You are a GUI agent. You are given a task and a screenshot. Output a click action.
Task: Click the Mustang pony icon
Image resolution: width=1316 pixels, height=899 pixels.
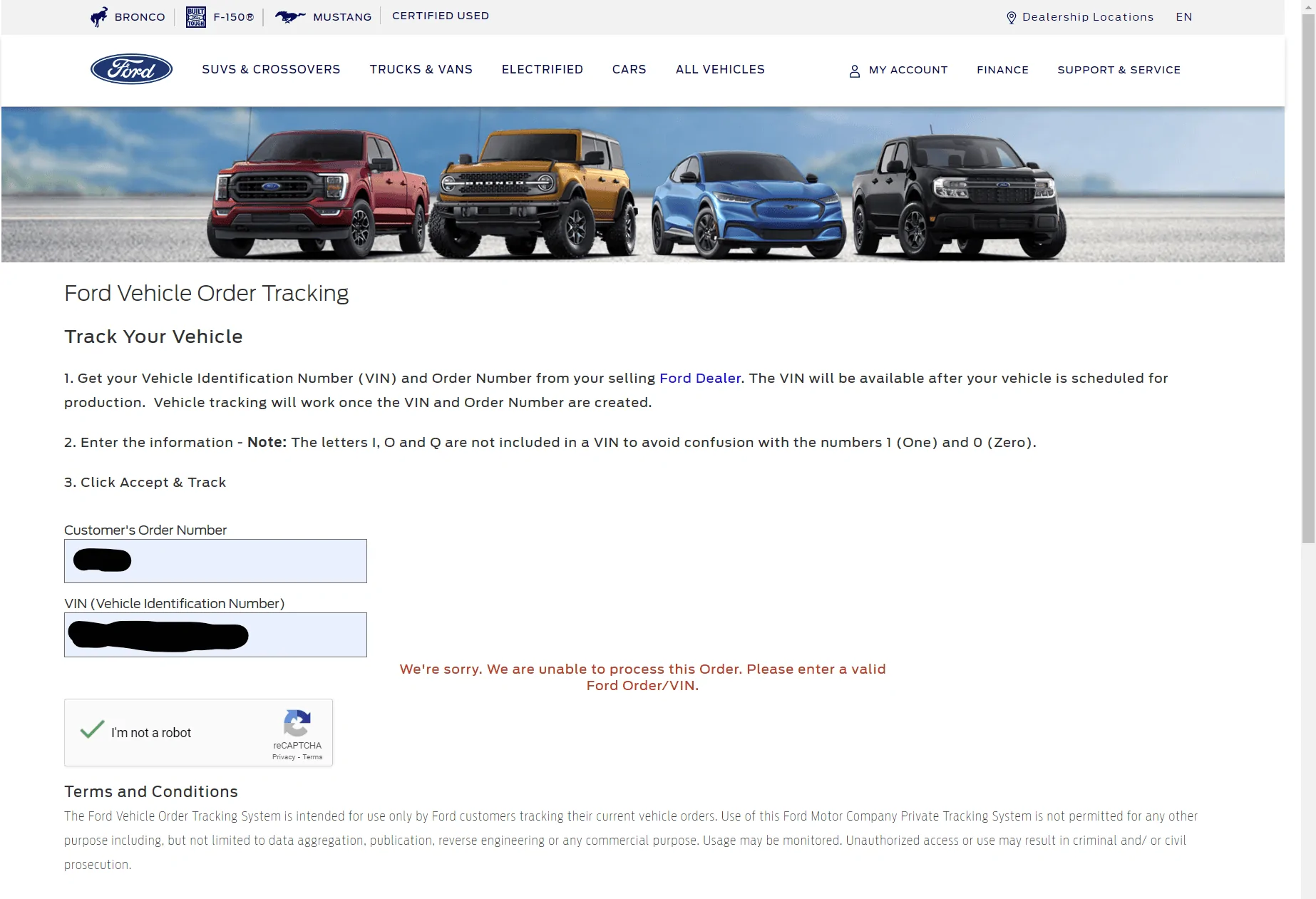(x=290, y=16)
